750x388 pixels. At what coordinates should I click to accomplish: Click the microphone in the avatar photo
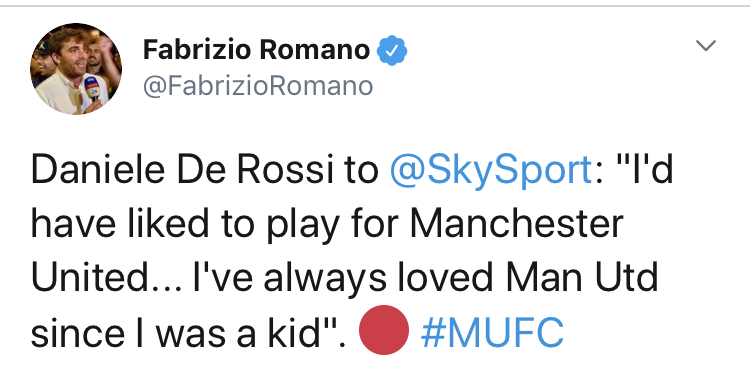point(92,89)
